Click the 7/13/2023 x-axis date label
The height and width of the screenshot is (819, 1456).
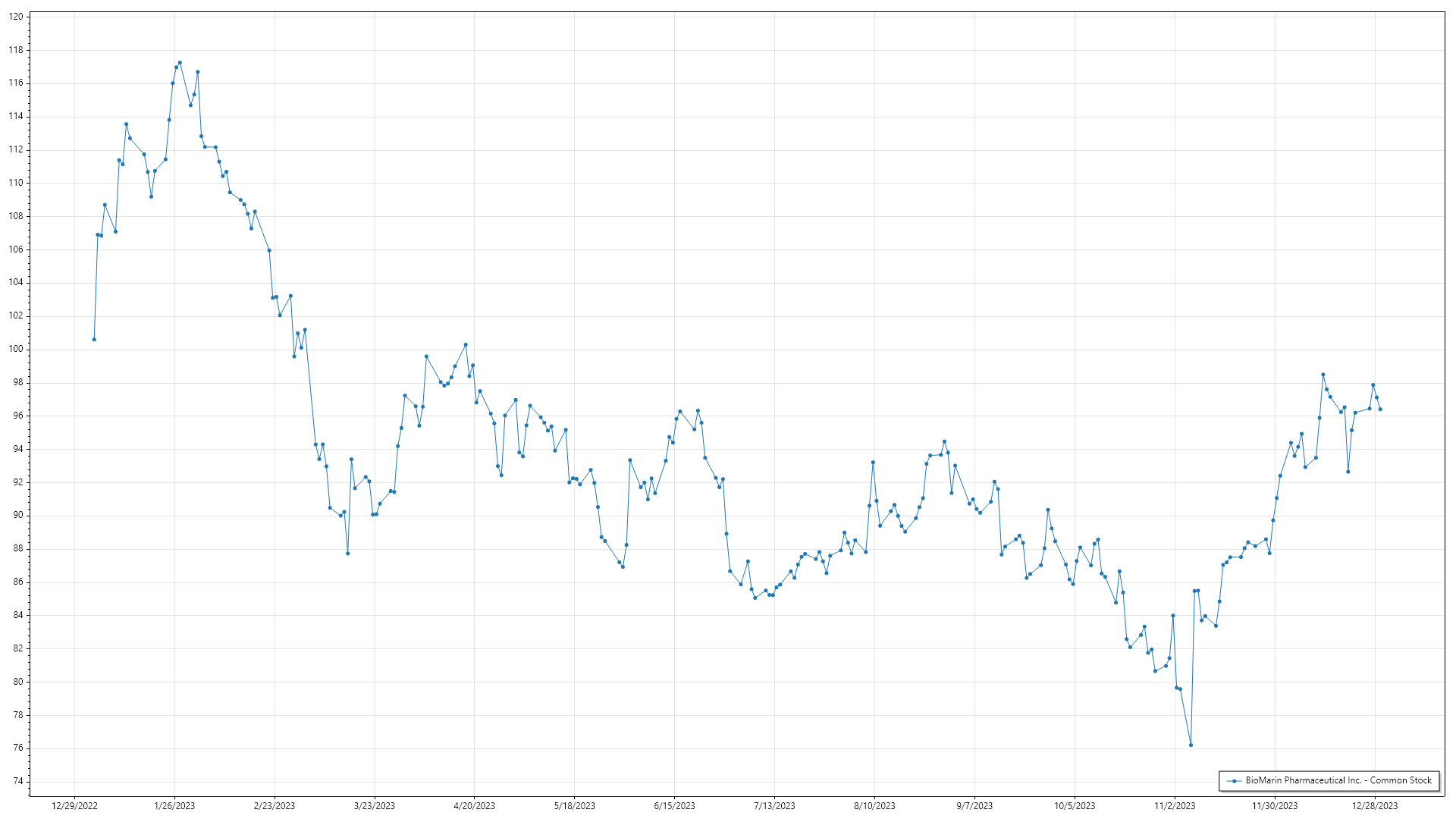(774, 806)
